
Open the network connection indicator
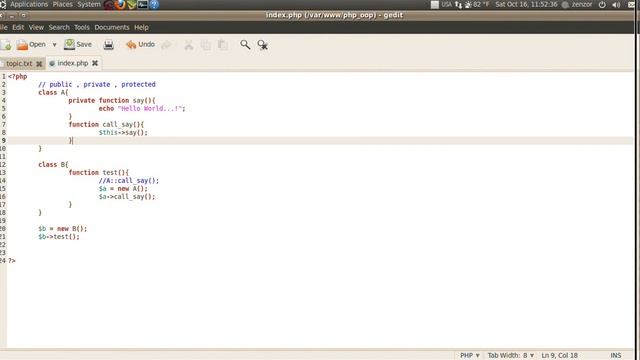coord(459,5)
